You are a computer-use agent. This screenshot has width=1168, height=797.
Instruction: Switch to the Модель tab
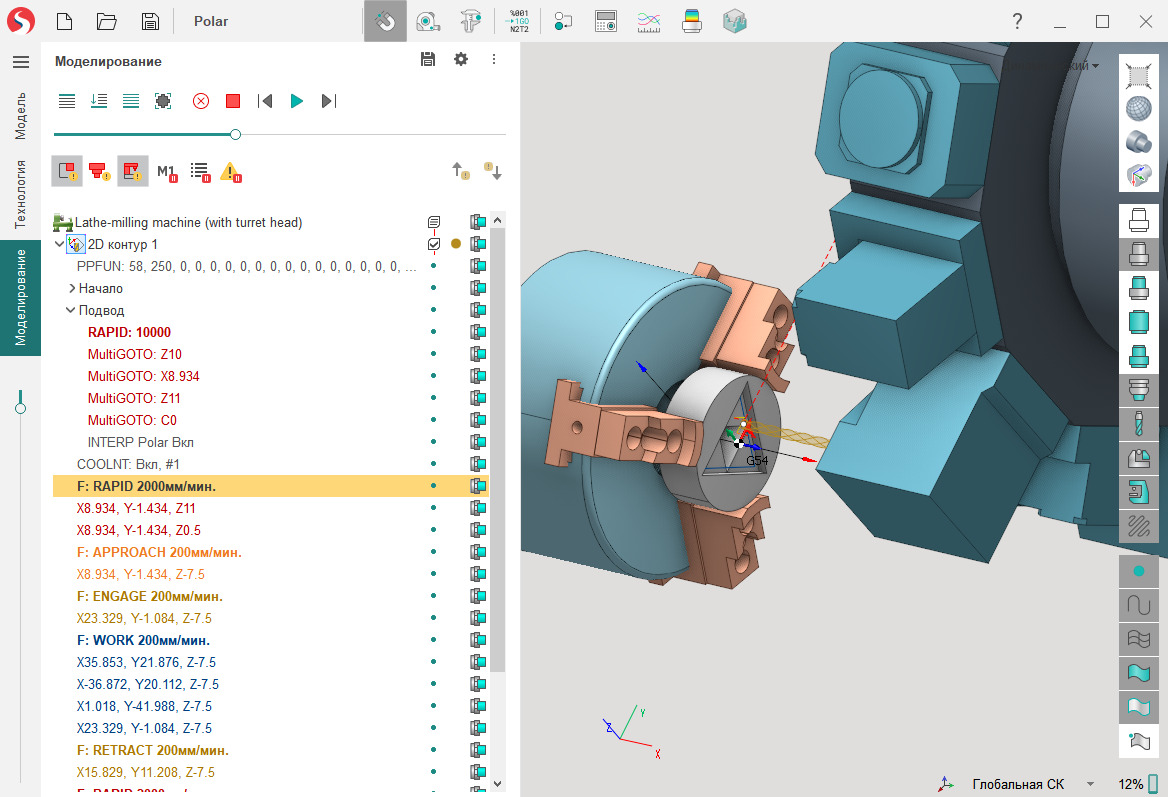20,115
